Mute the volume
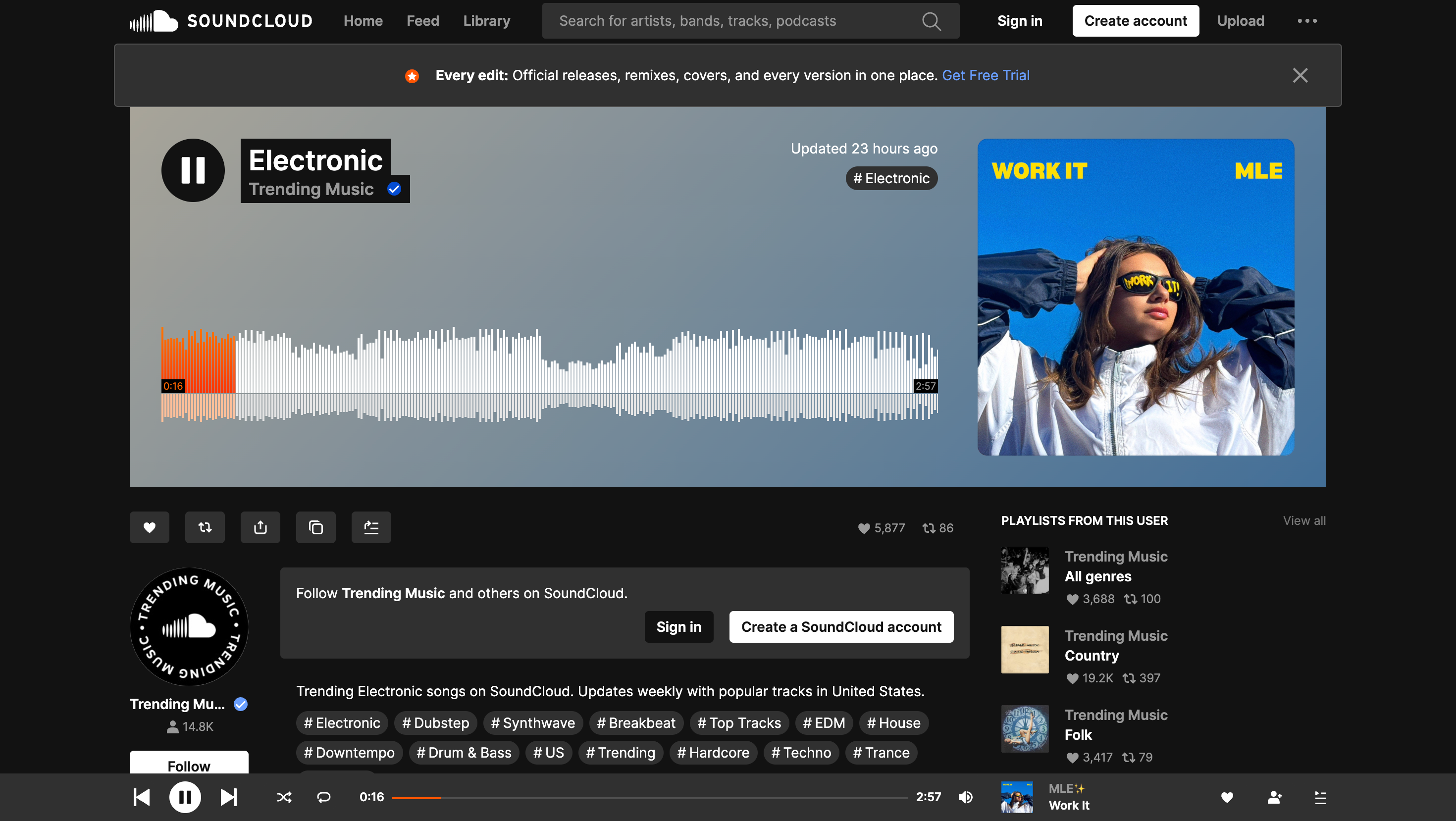Viewport: 1456px width, 821px height. (965, 797)
